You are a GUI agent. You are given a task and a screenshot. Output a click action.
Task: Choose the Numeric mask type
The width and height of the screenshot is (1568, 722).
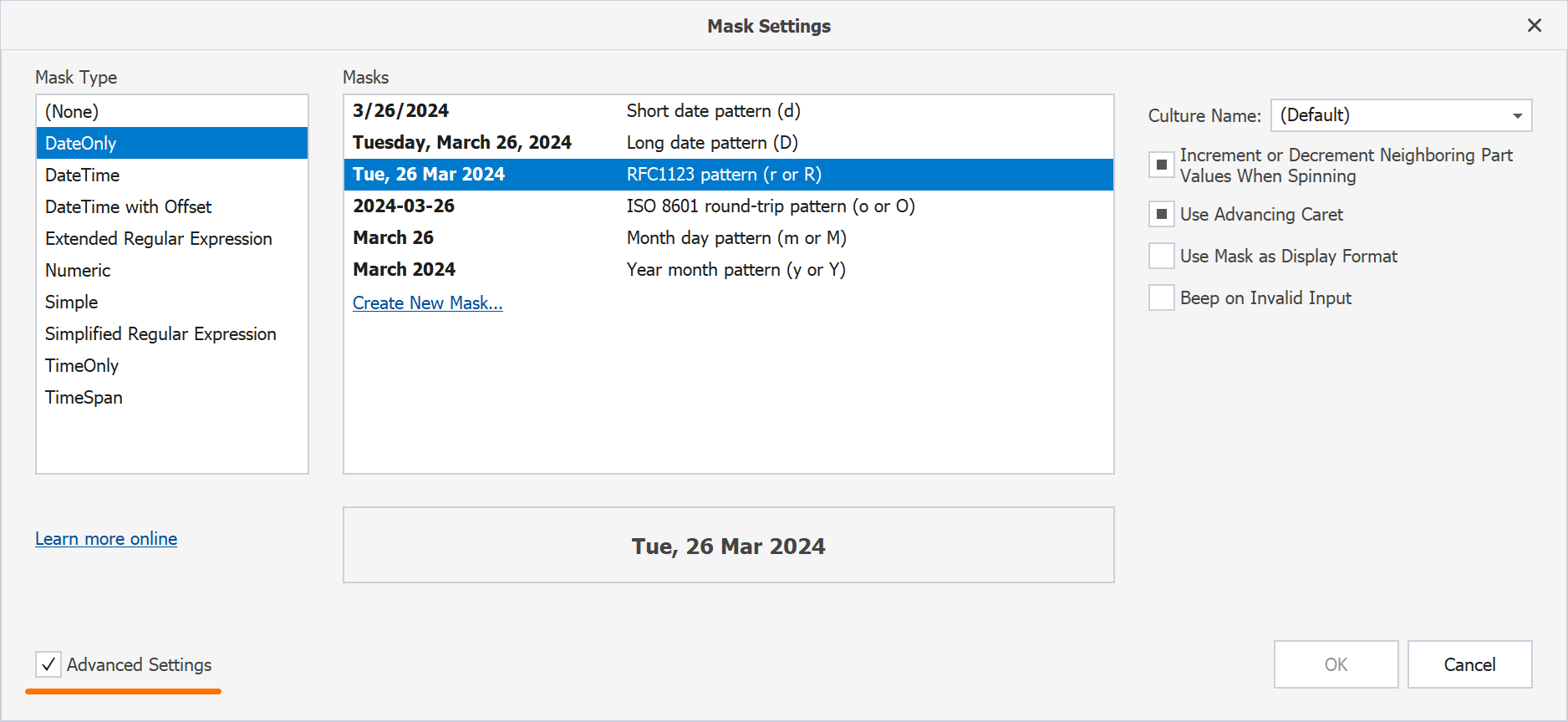pyautogui.click(x=78, y=270)
